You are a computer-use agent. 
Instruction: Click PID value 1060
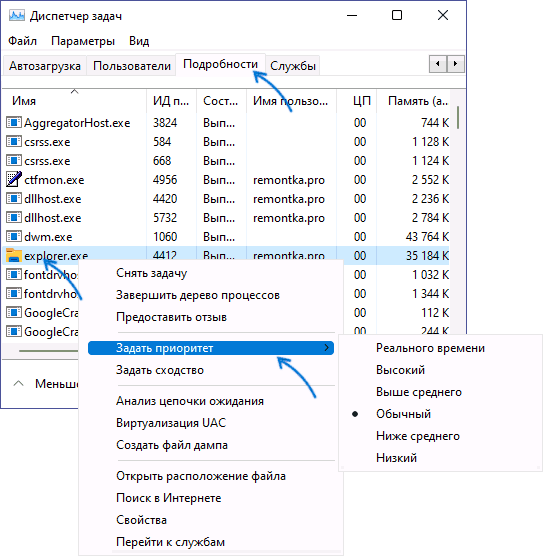click(165, 237)
